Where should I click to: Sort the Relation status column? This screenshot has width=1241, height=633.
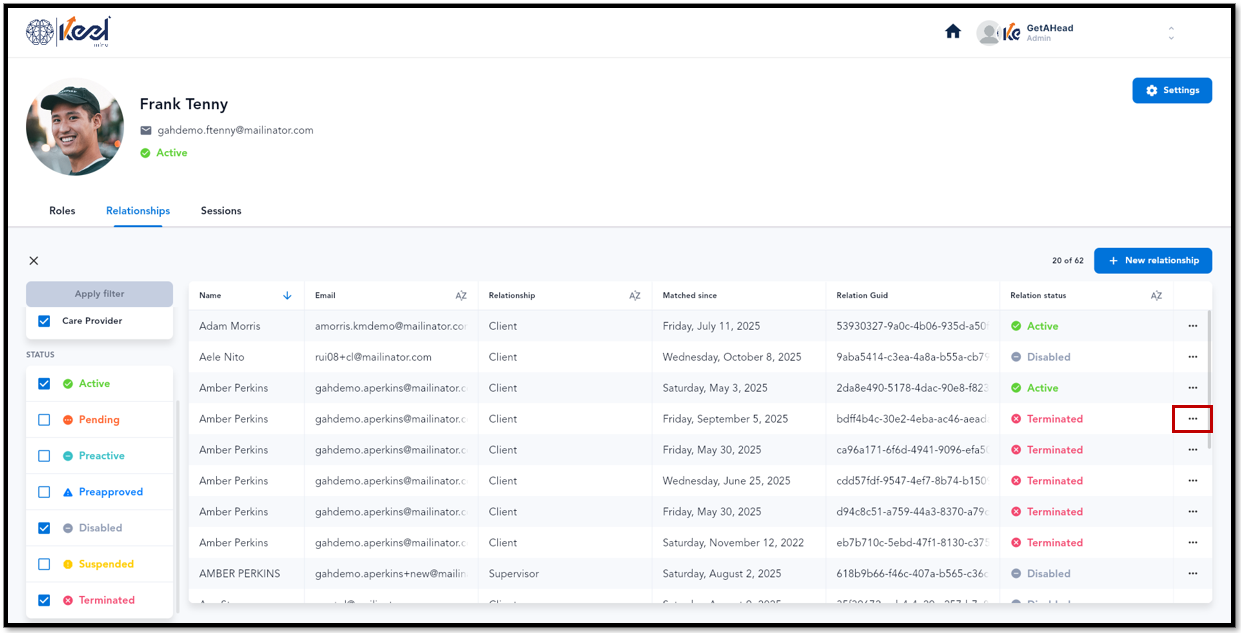click(x=1156, y=296)
